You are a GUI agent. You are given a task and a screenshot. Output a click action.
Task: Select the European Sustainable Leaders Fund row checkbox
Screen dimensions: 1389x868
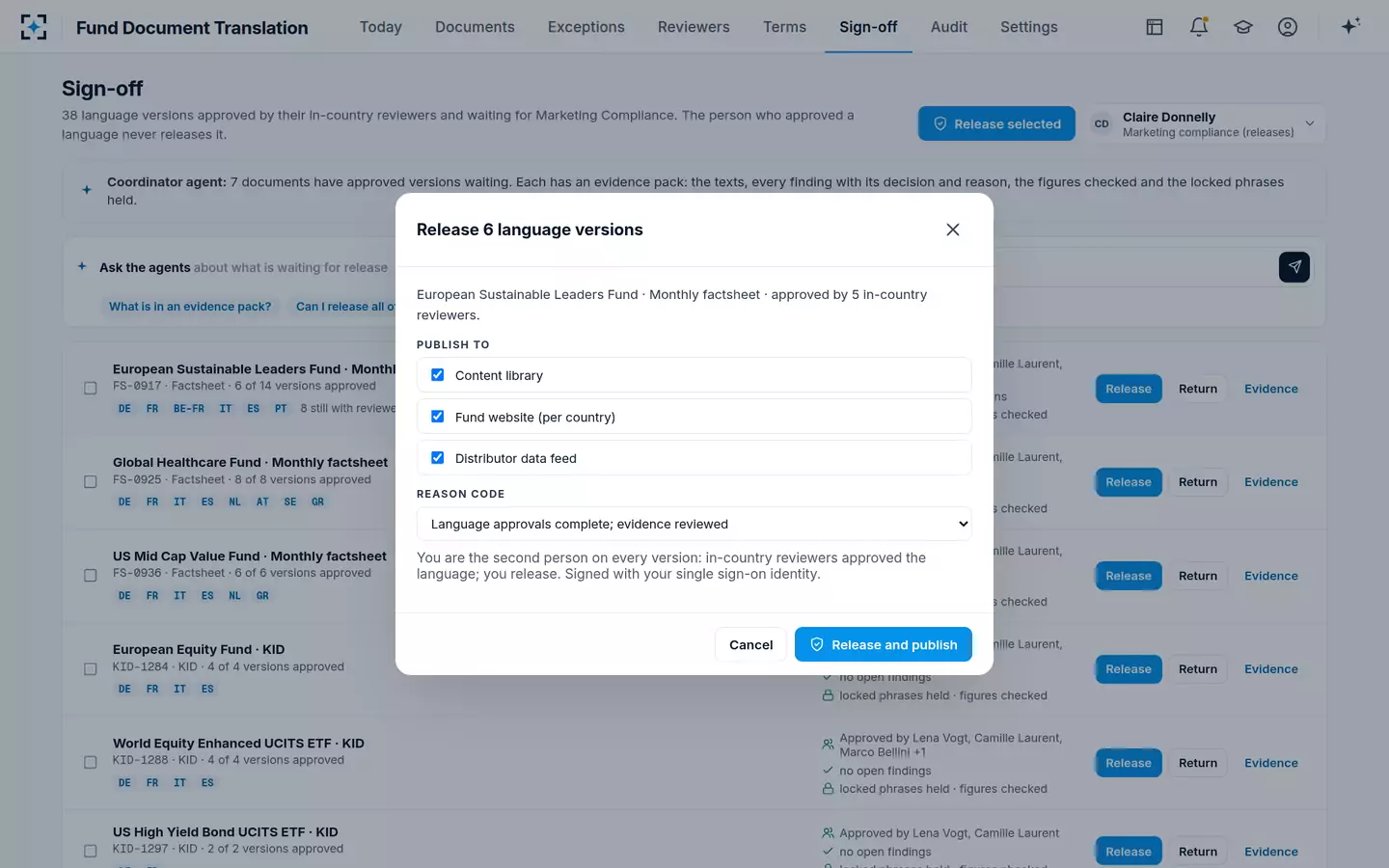click(x=91, y=389)
